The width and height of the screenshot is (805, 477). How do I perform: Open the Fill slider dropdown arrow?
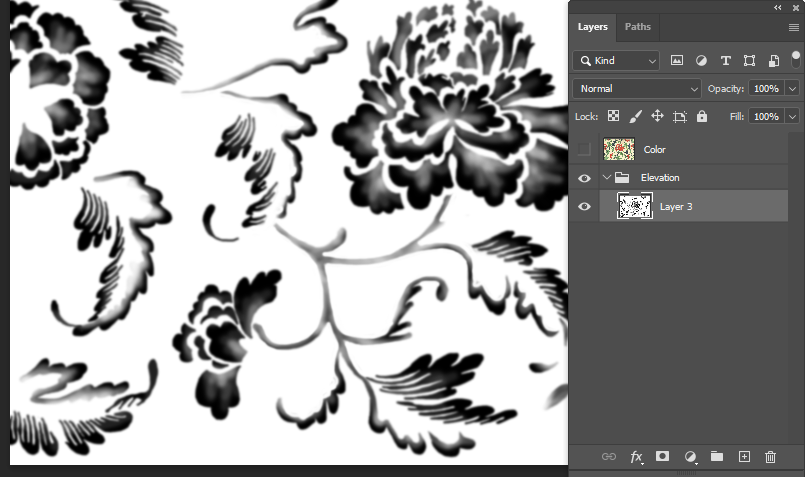[793, 117]
